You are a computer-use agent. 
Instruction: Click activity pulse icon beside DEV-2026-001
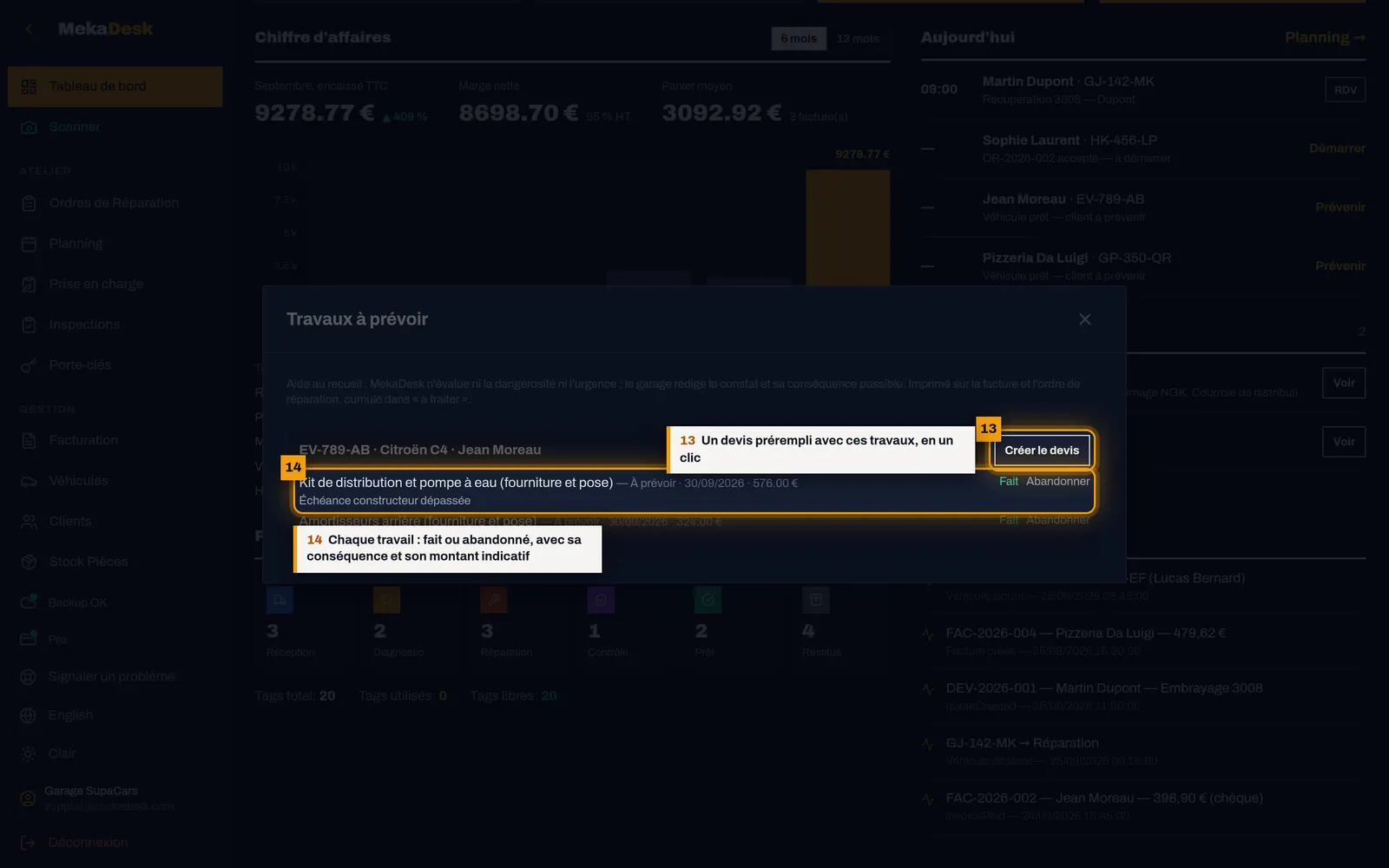pyautogui.click(x=928, y=689)
